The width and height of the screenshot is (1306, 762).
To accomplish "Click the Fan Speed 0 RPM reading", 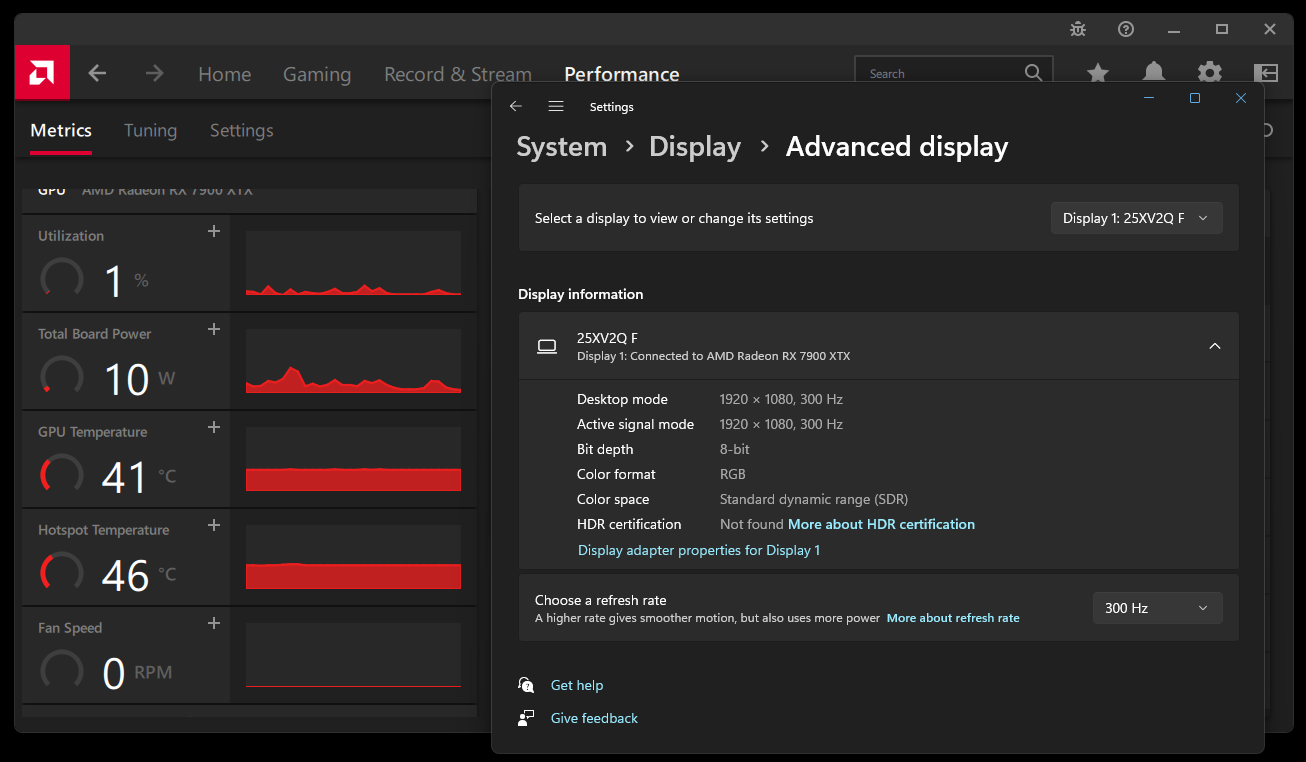I will [x=138, y=673].
